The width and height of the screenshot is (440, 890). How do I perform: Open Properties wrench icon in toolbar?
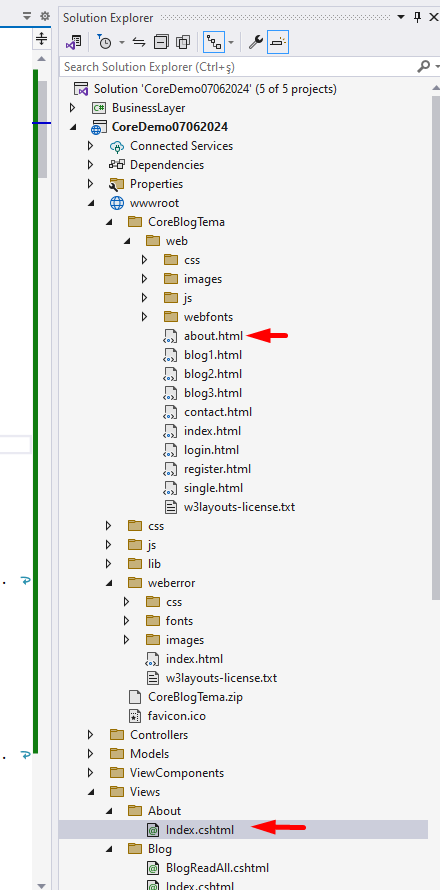[x=255, y=43]
